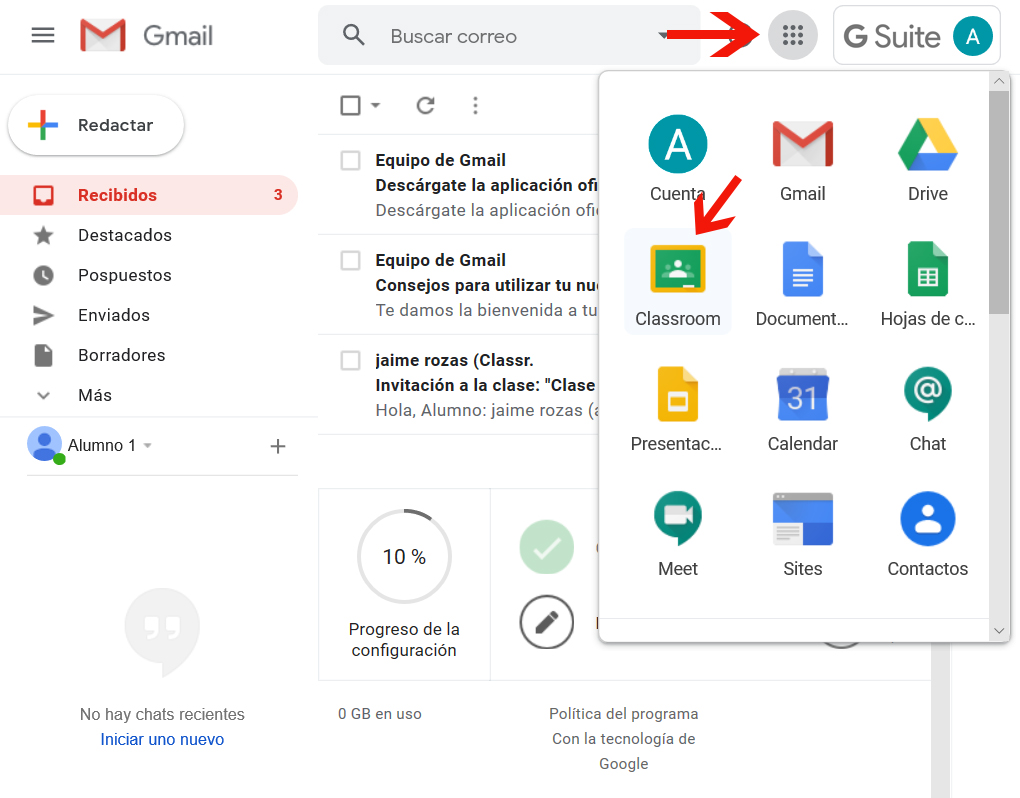Launch Calendar from the apps panel
Viewport: 1020px width, 798px height.
803,408
